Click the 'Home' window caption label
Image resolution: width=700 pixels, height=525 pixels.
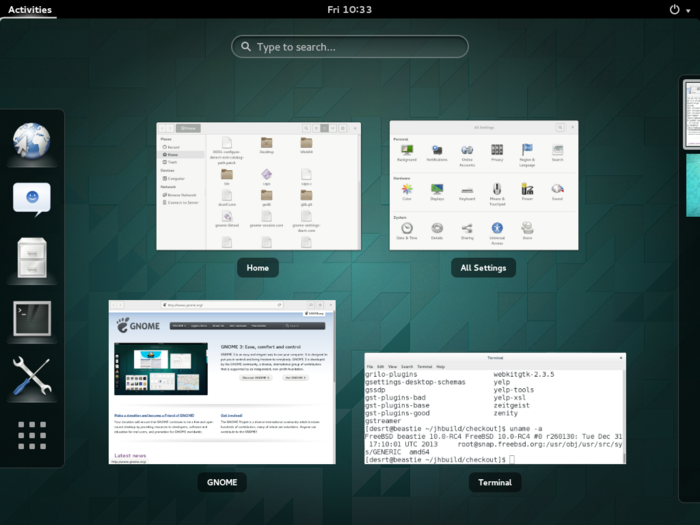tap(258, 268)
